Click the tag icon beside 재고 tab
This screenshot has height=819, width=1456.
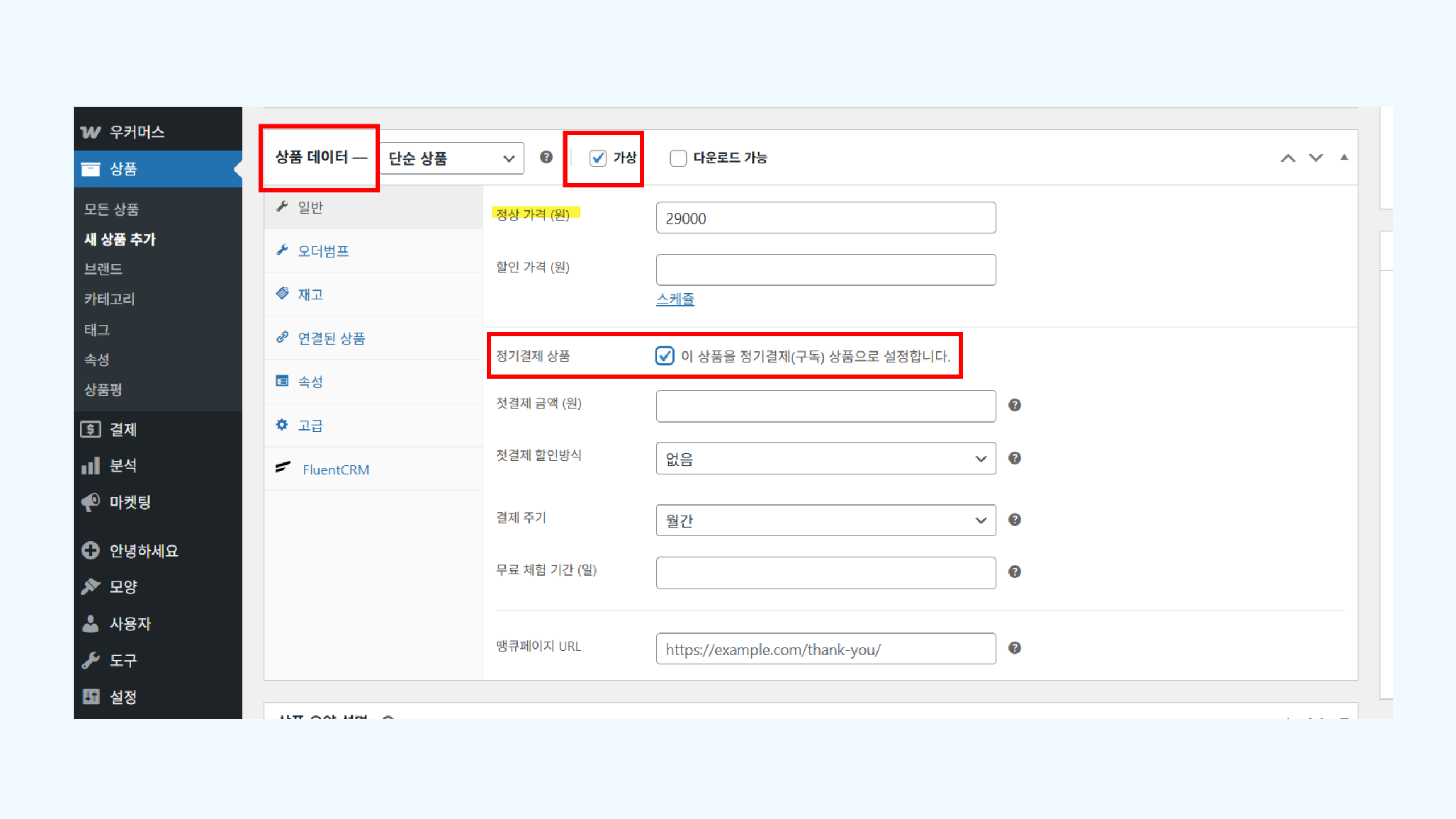[282, 293]
